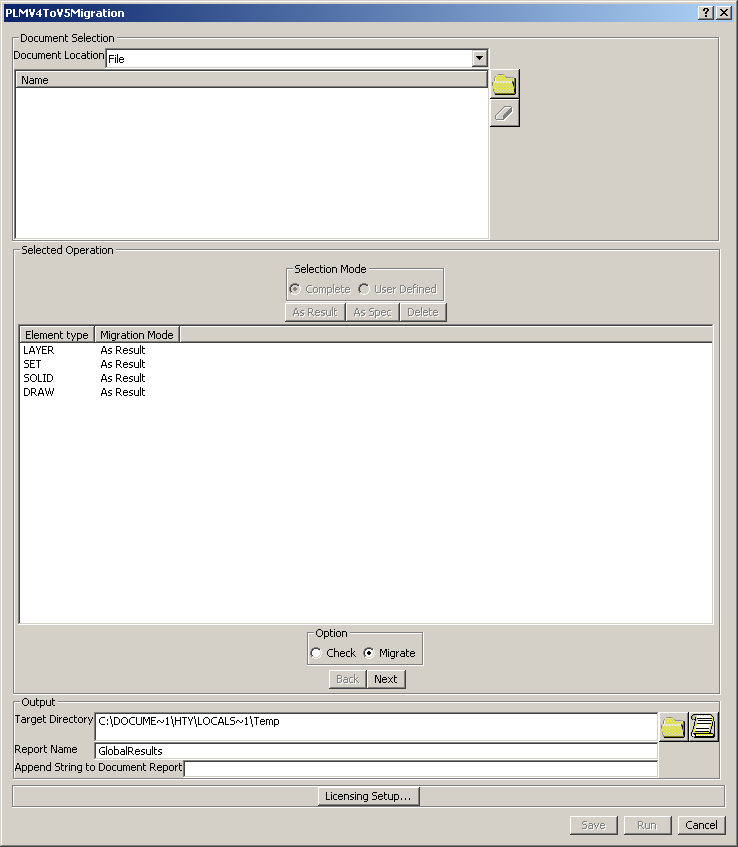Click the Target Directory text field
This screenshot has height=847, width=738.
pyautogui.click(x=375, y=726)
